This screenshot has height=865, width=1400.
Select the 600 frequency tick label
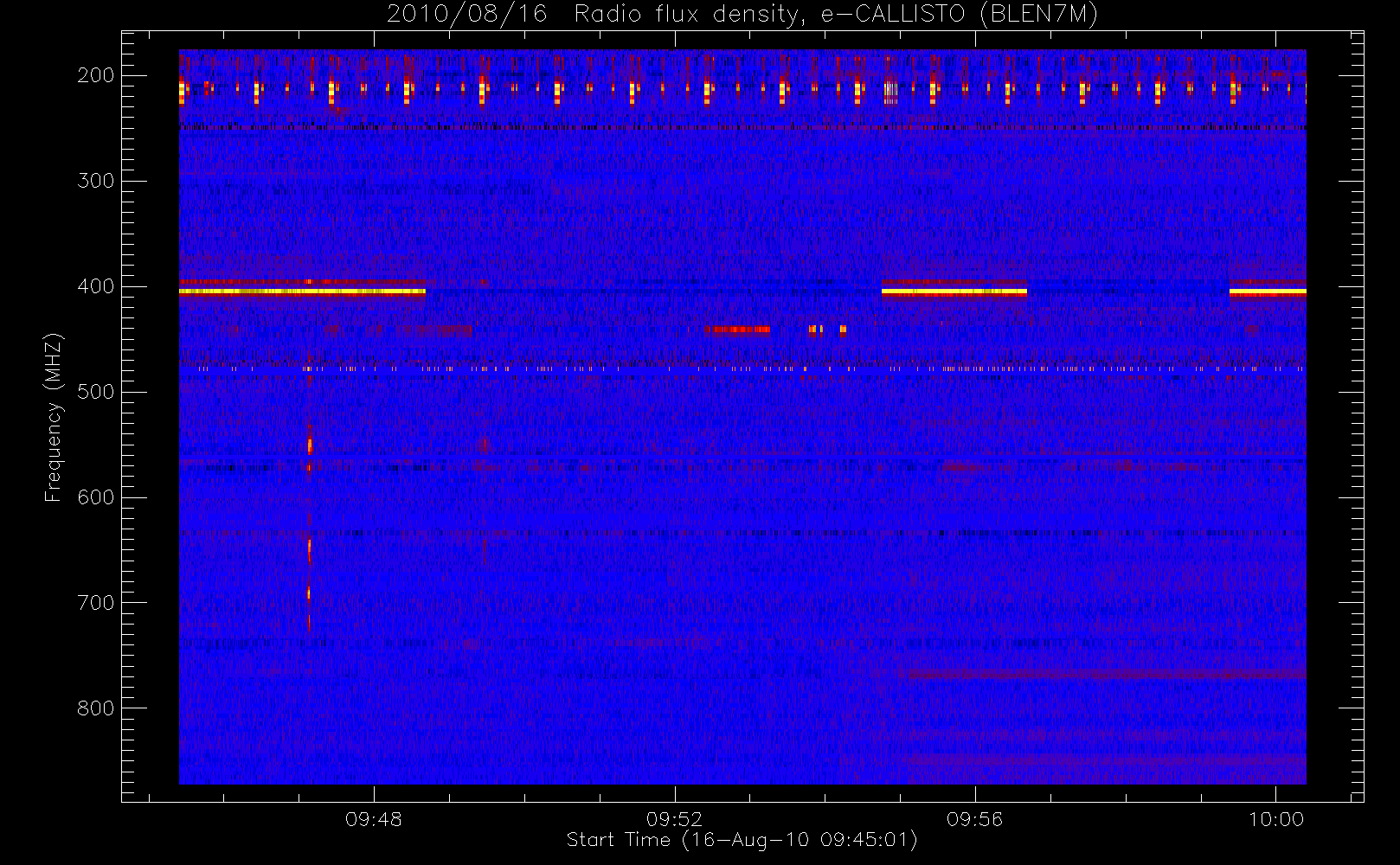pyautogui.click(x=95, y=497)
